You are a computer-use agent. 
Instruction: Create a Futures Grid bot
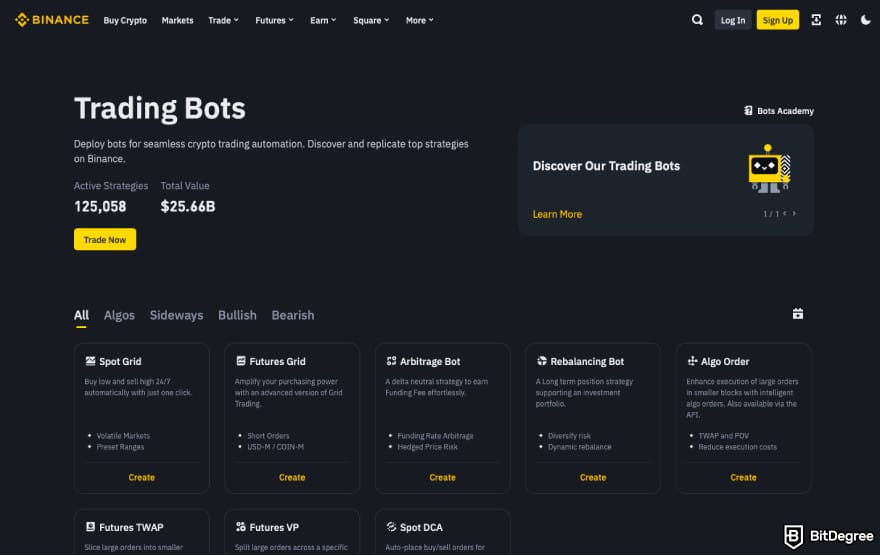(292, 477)
